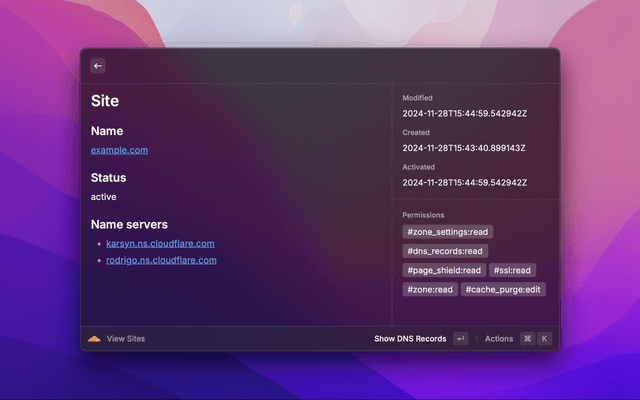Click the back arrow button
640x400 pixels.
[x=98, y=66]
